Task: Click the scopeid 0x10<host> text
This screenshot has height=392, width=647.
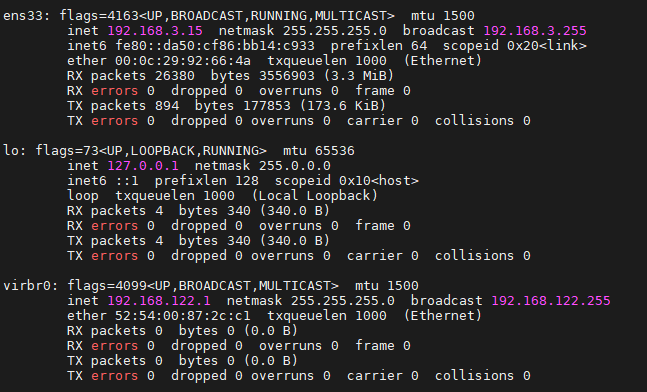Action: tap(347, 181)
